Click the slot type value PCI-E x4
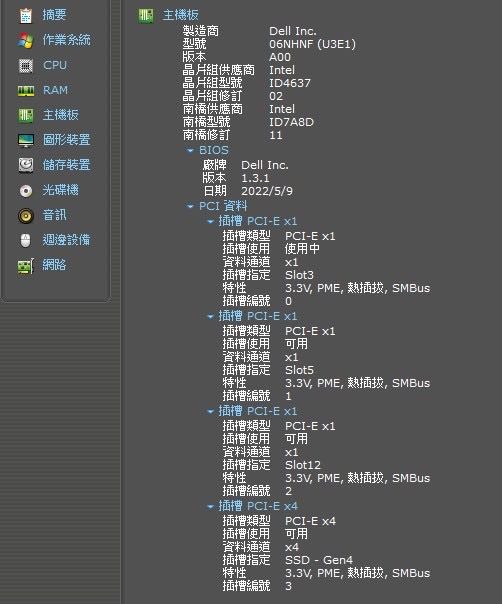Viewport: 502px width, 604px height. (x=311, y=521)
